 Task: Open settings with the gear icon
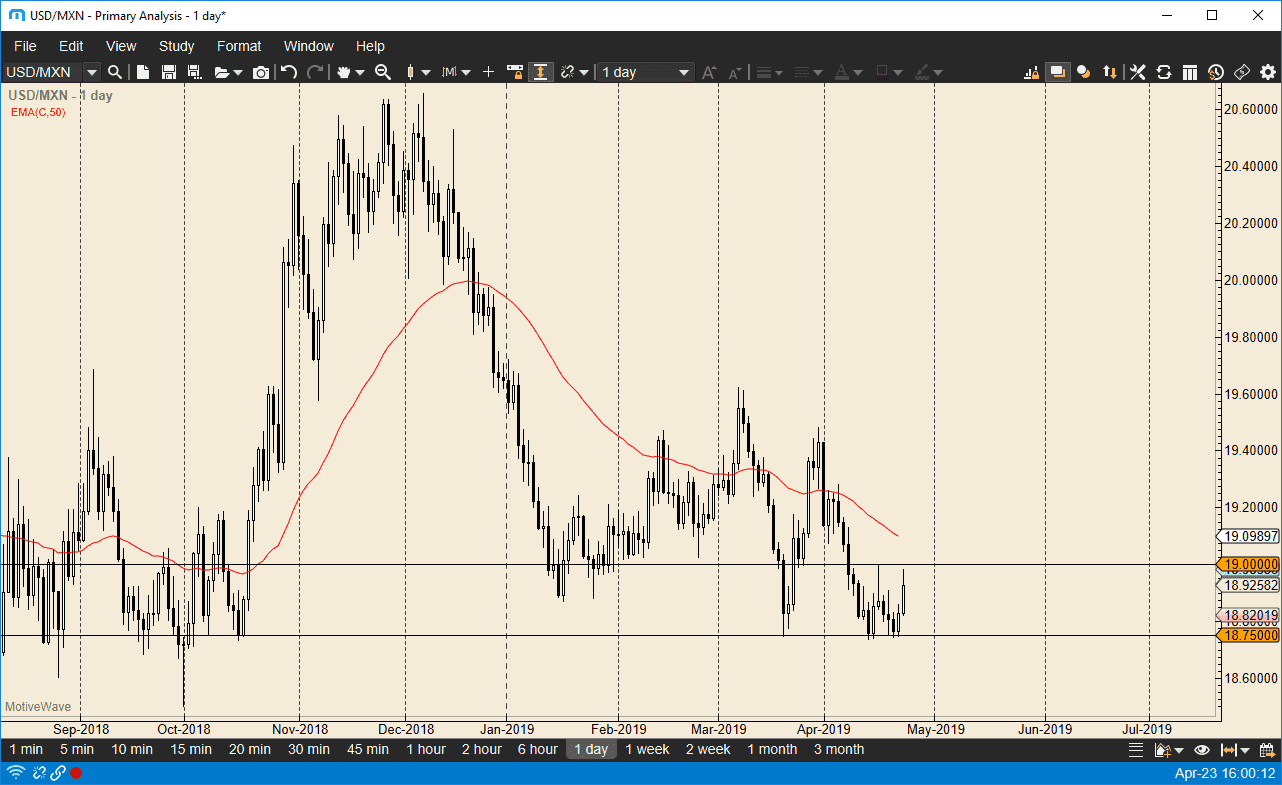pyautogui.click(x=1268, y=72)
